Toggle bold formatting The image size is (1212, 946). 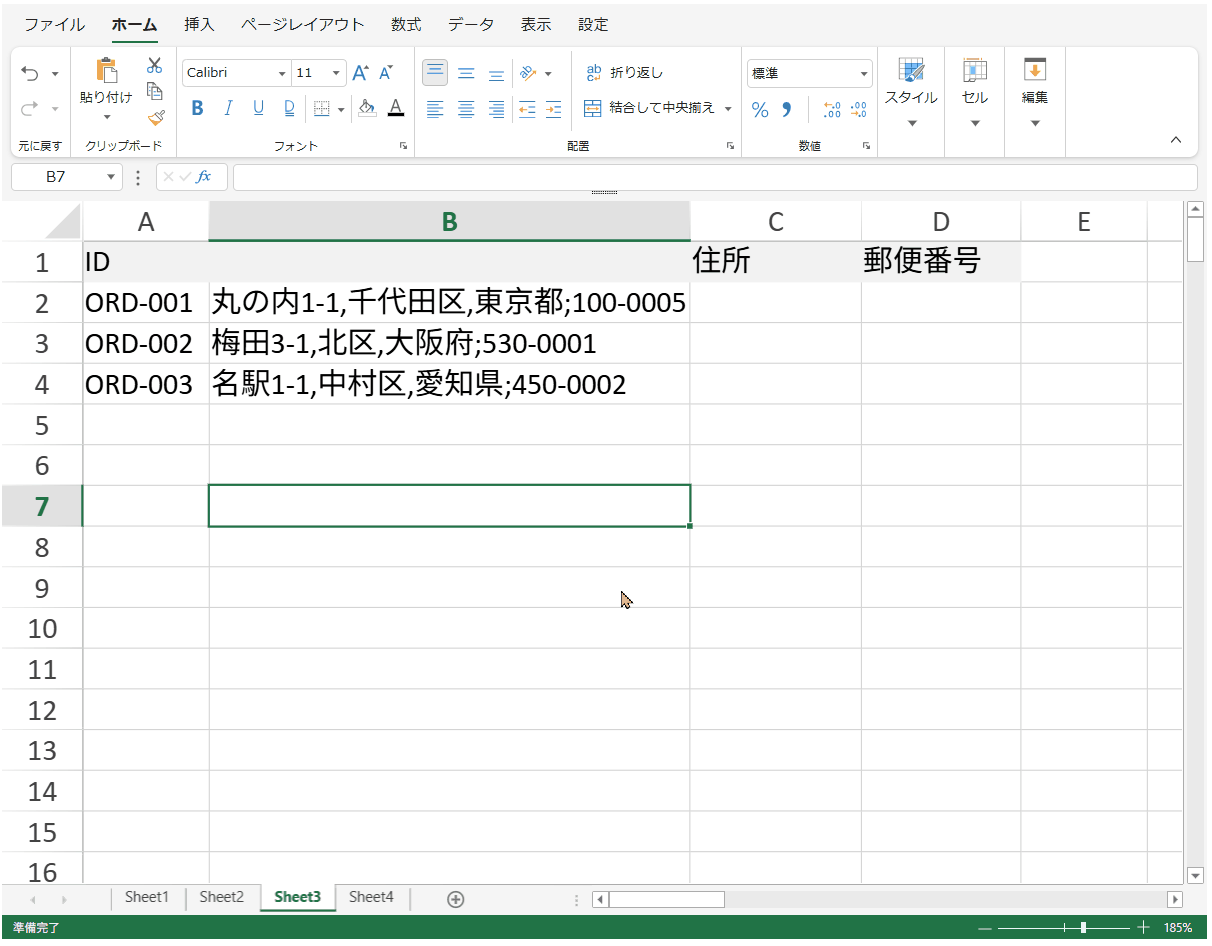coord(196,108)
